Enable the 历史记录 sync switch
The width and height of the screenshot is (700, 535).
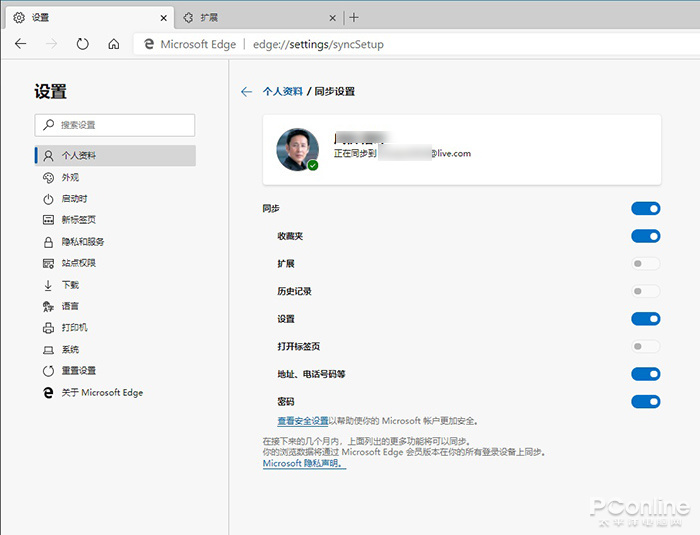[646, 291]
